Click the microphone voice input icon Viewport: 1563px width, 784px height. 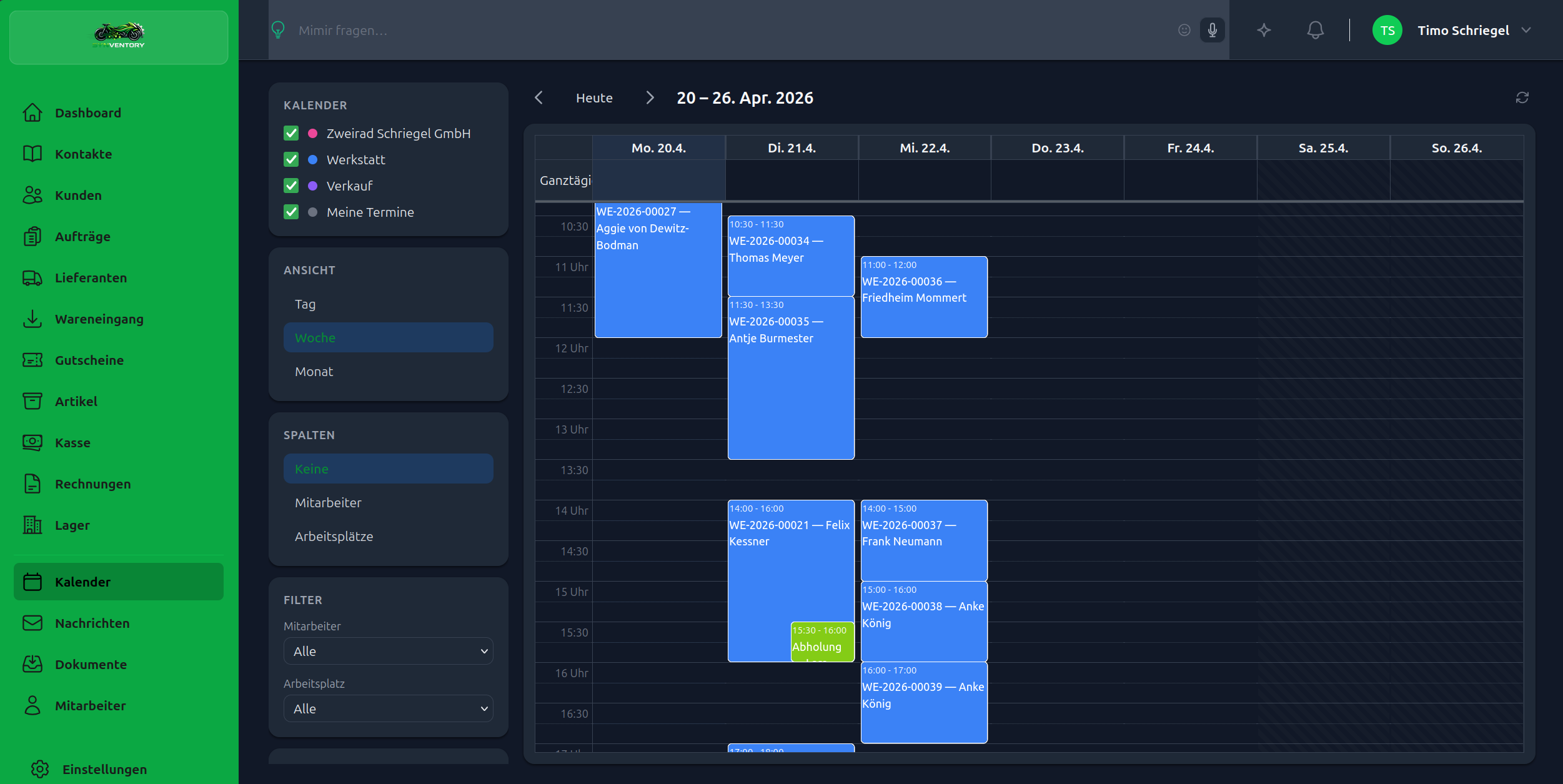[x=1212, y=30]
